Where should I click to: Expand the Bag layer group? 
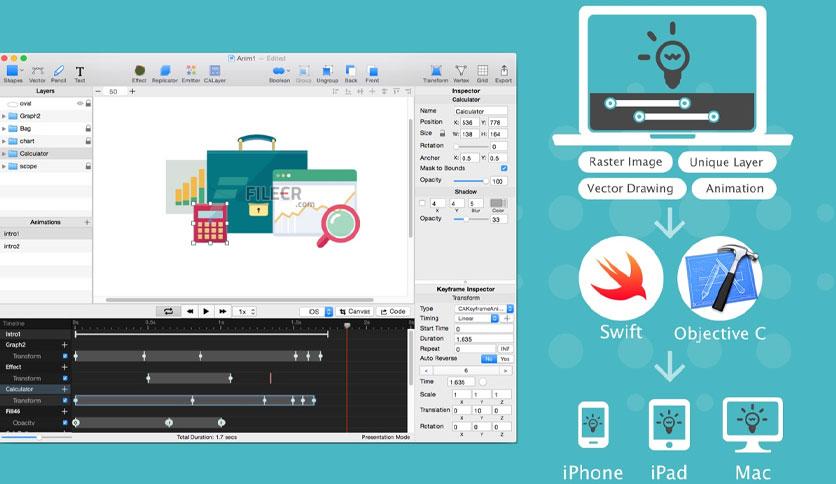coord(4,128)
